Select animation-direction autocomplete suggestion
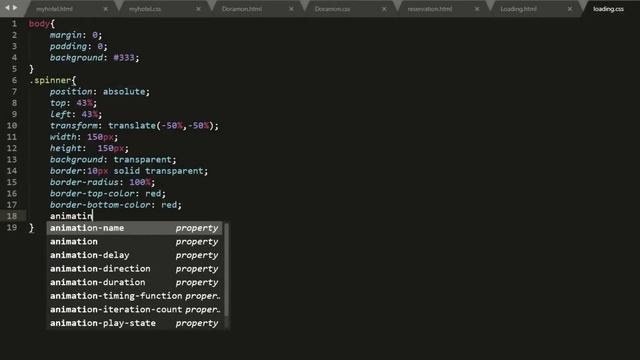 point(135,269)
